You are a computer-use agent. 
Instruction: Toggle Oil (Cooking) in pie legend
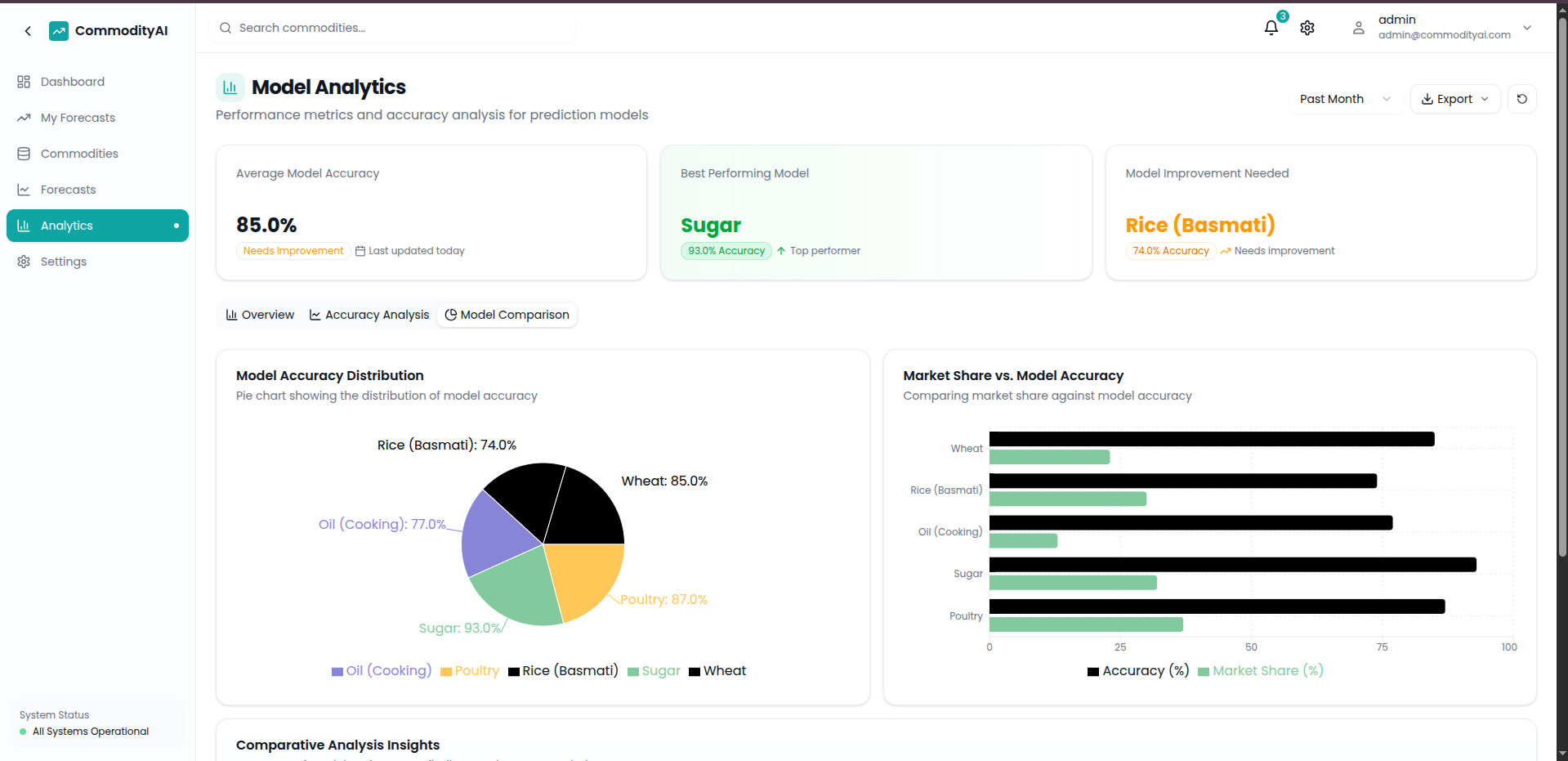coord(382,671)
